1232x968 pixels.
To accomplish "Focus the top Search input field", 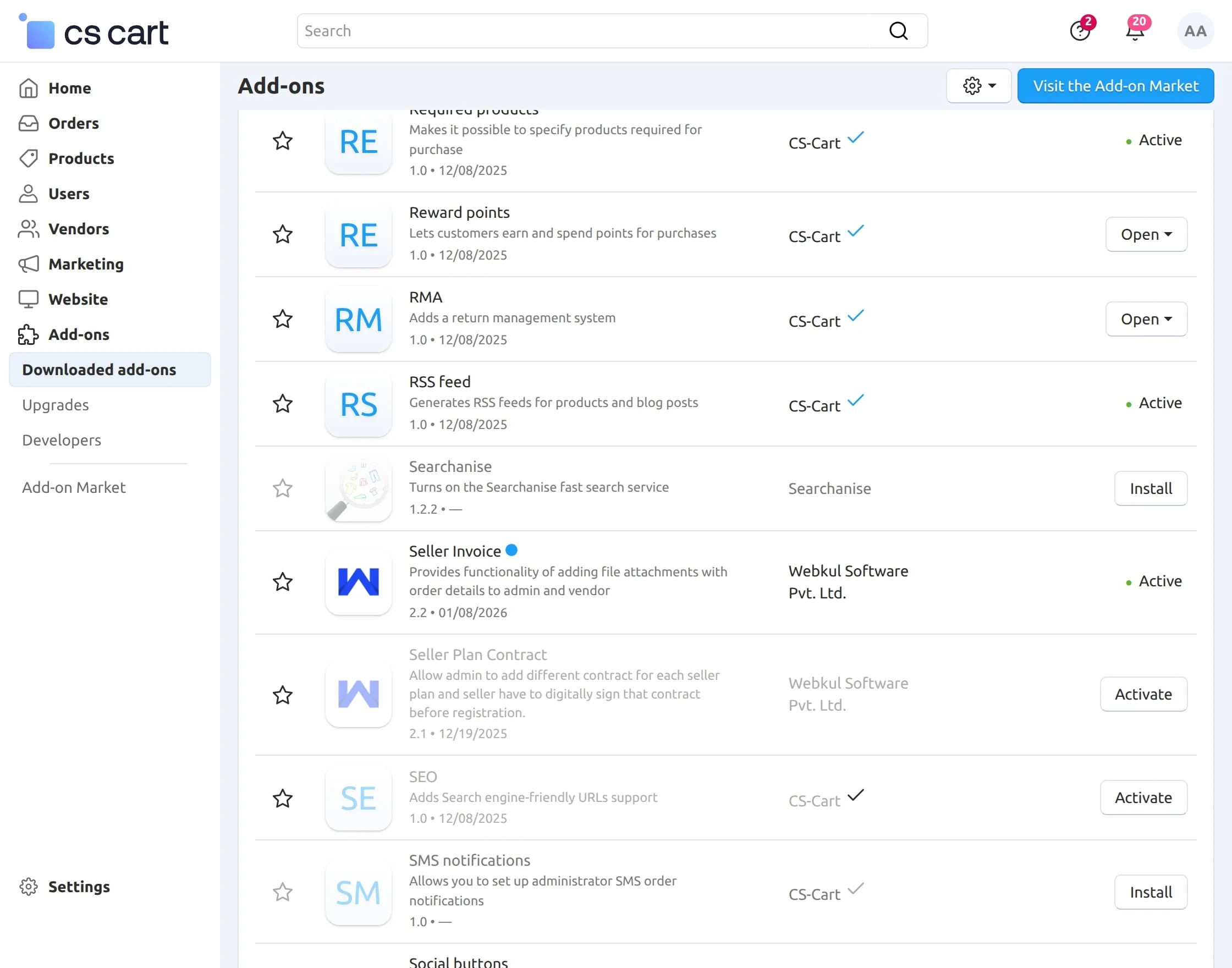I will coord(590,31).
